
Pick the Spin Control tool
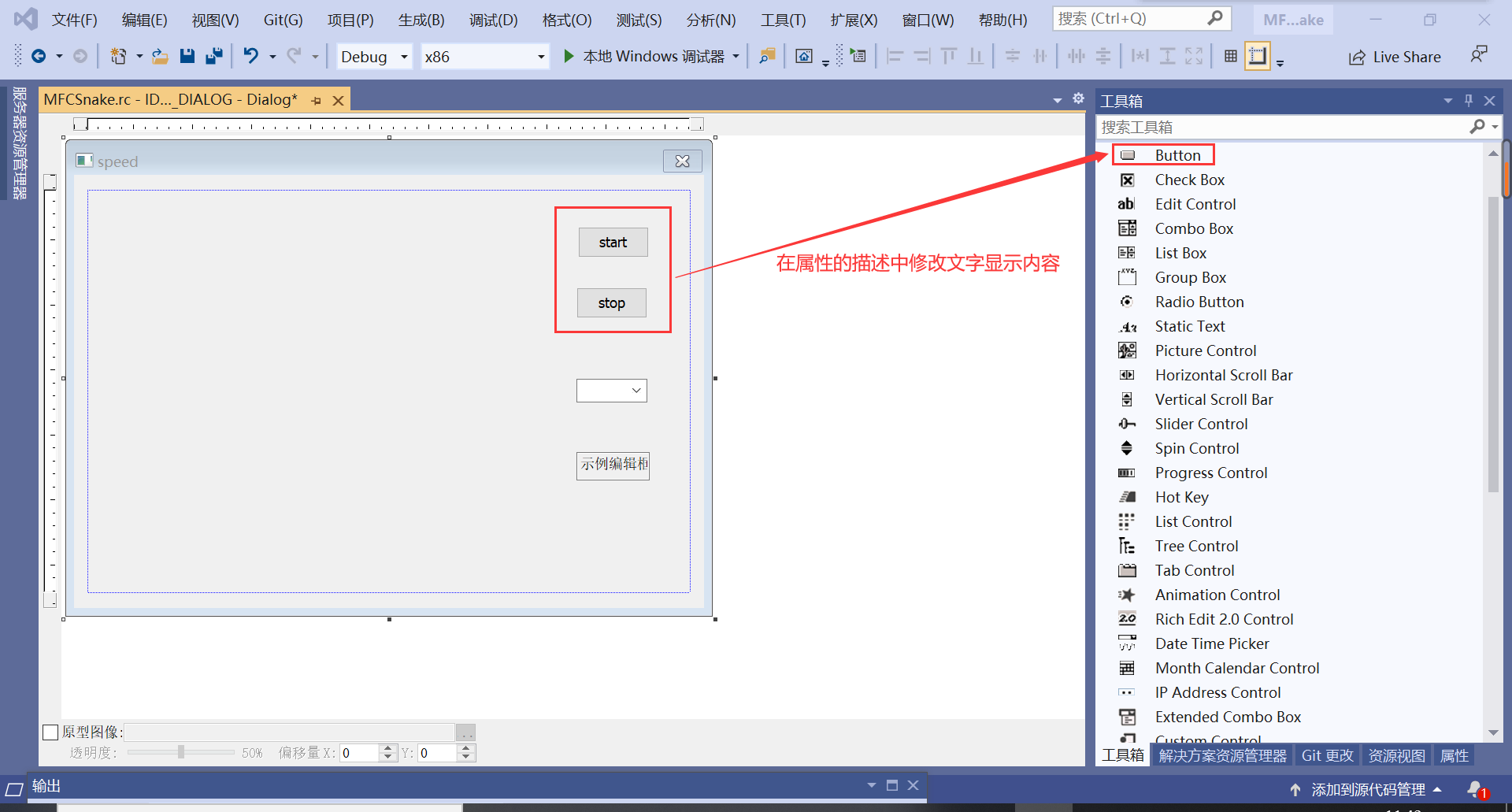click(1197, 448)
